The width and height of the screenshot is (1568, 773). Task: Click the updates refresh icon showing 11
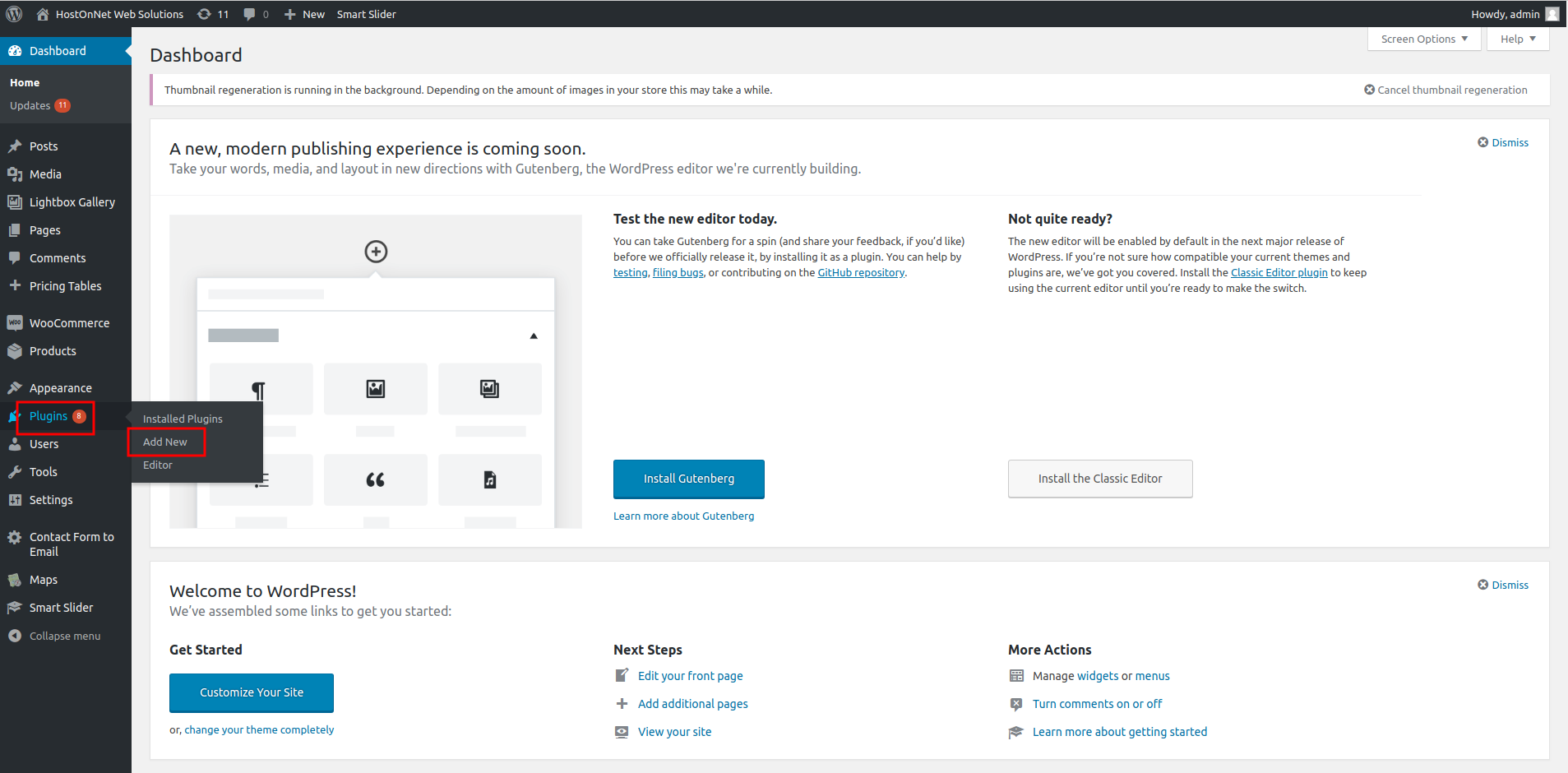[x=204, y=14]
